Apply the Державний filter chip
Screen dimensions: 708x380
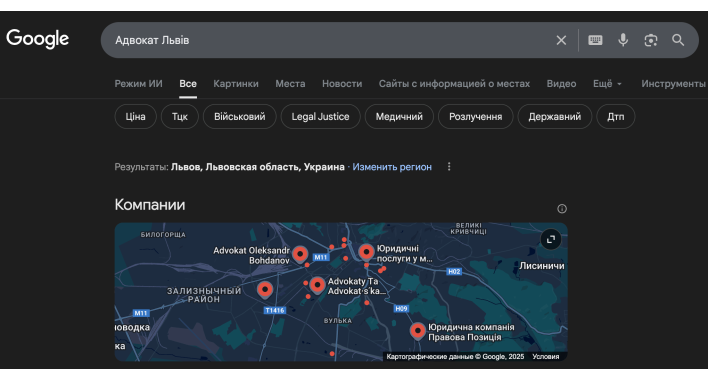coord(554,116)
